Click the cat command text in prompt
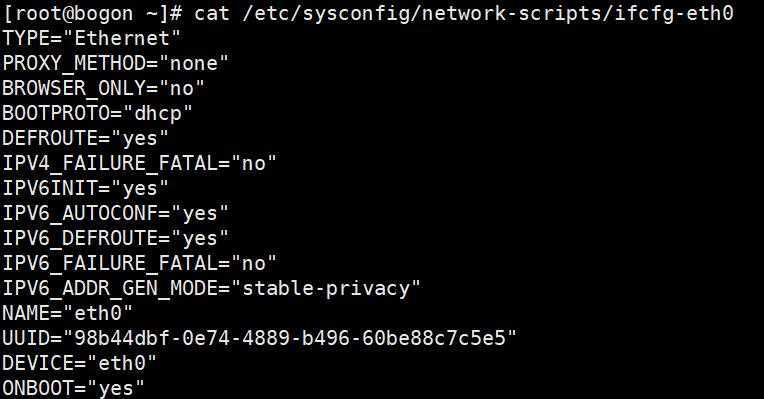Screen dimensions: 764x399 [211, 13]
